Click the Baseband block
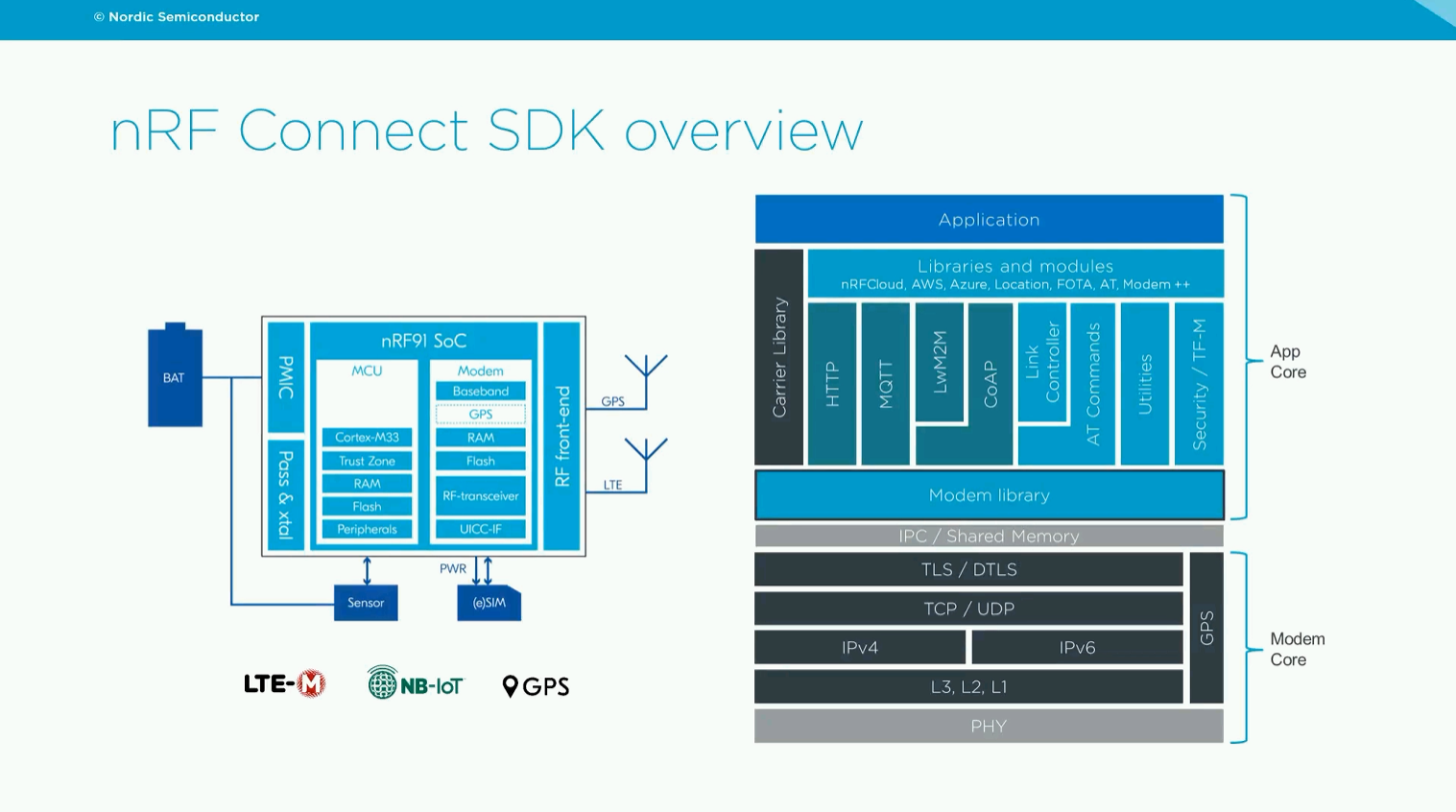 coord(481,391)
